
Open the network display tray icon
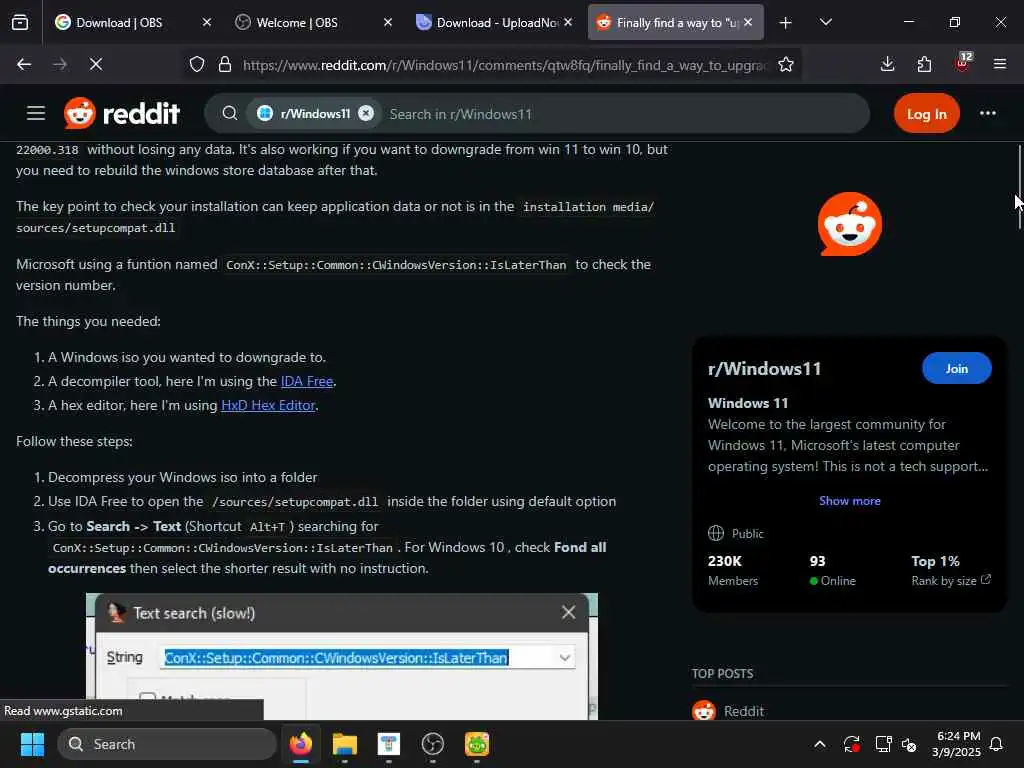coord(883,744)
